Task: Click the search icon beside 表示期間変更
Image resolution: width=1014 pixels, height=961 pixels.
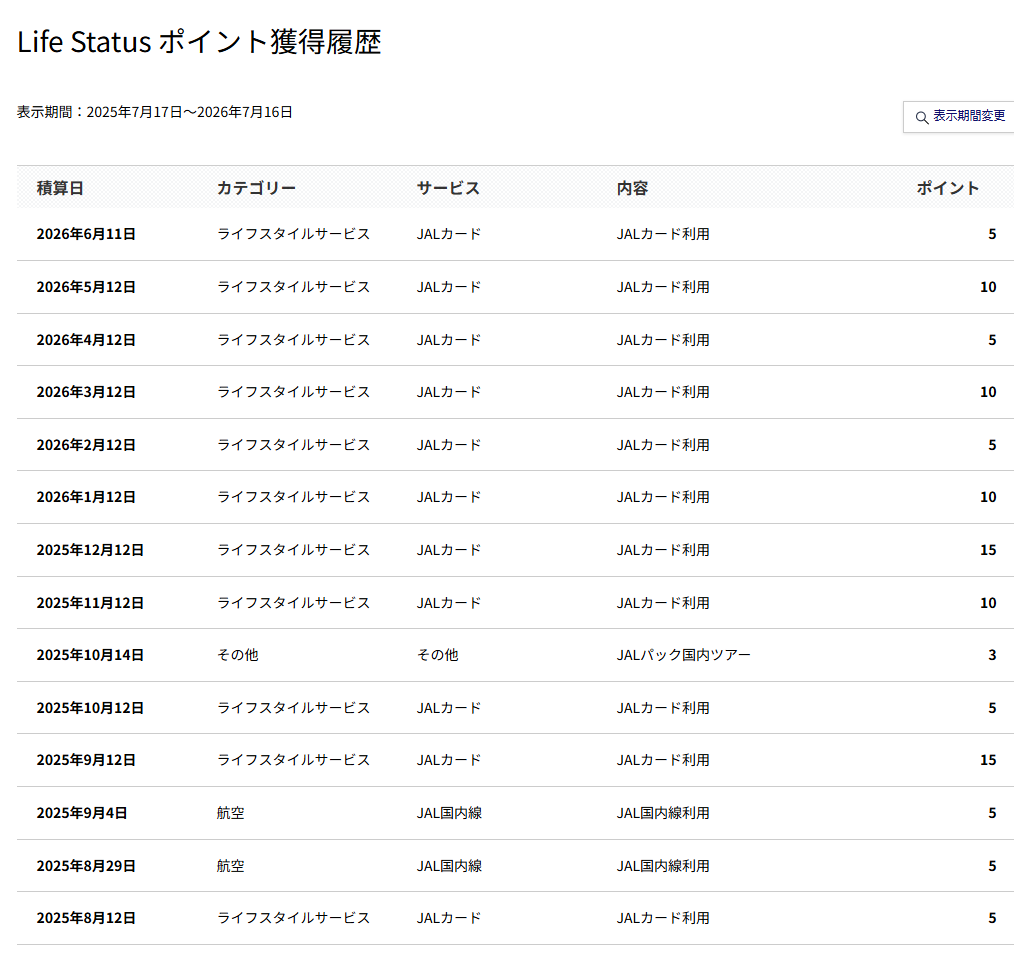Action: tap(922, 117)
